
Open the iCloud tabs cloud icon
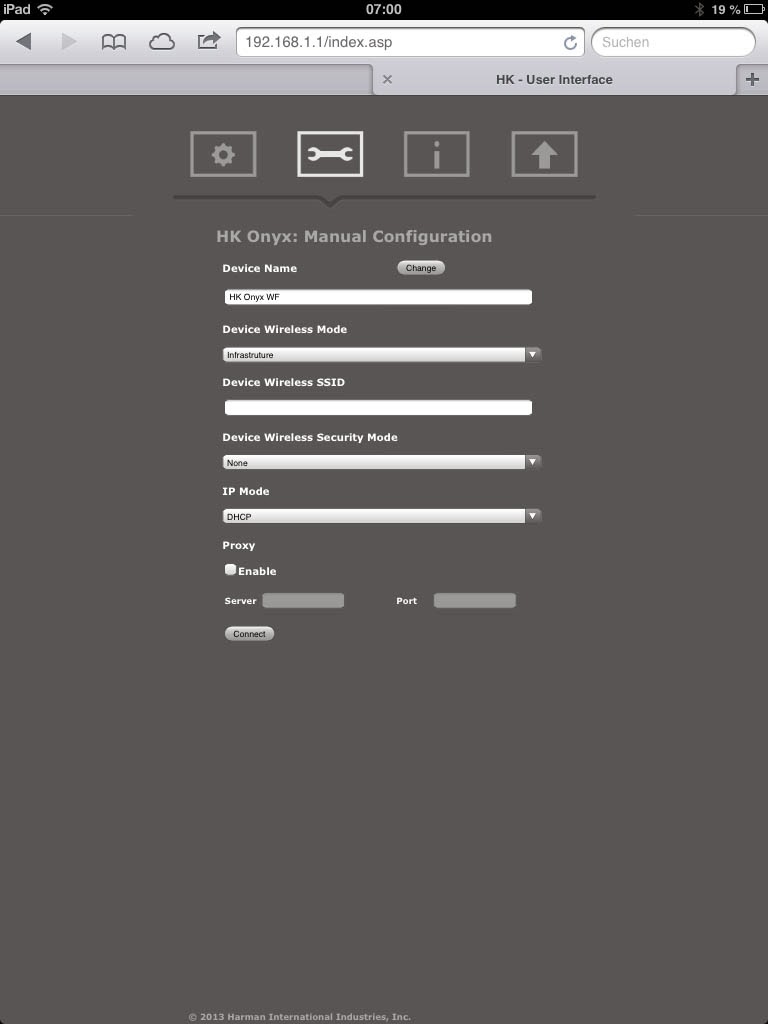(x=161, y=42)
